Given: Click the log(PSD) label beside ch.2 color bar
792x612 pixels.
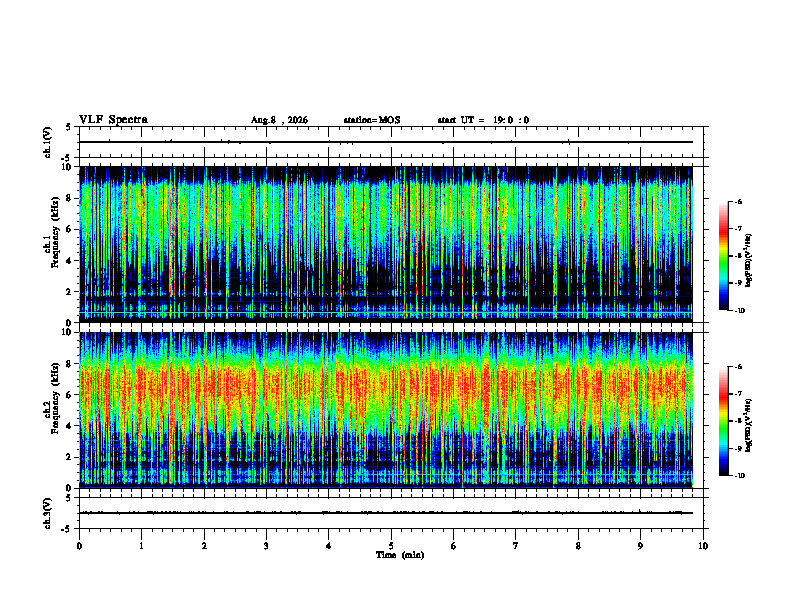Looking at the screenshot, I should [748, 425].
